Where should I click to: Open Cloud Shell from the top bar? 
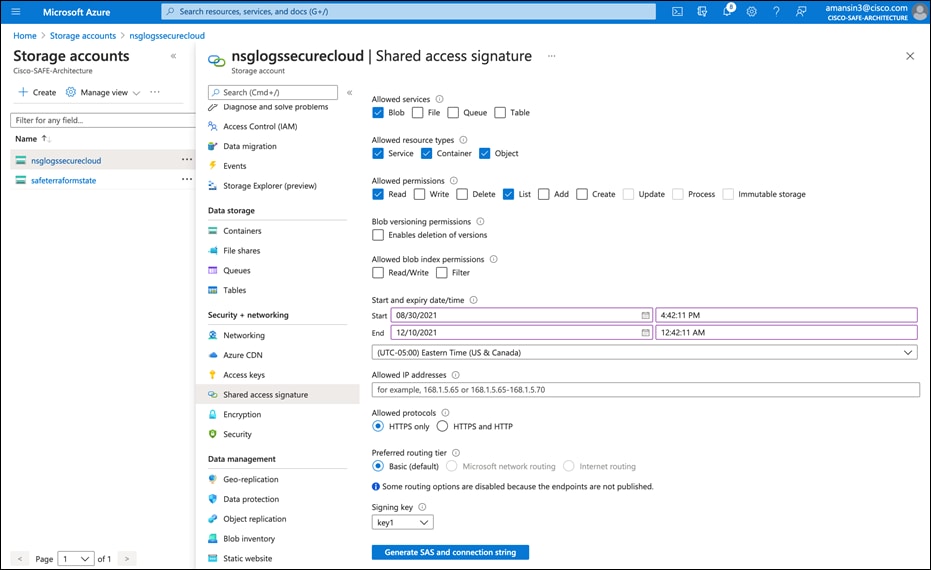pyautogui.click(x=677, y=12)
